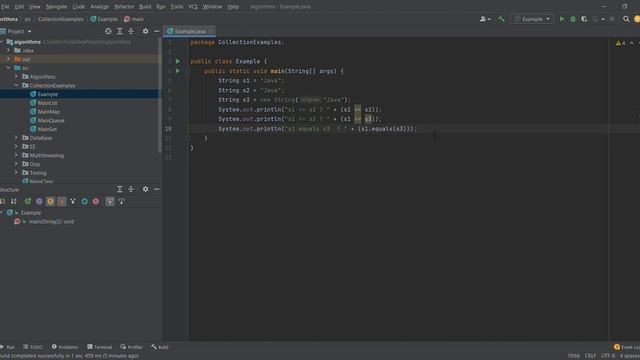
Task: Run main method from gutter arrow
Action: [178, 71]
